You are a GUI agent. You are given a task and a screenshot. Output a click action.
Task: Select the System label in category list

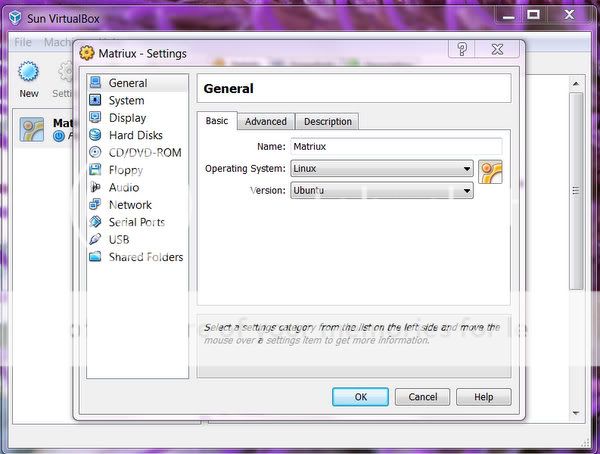point(126,101)
